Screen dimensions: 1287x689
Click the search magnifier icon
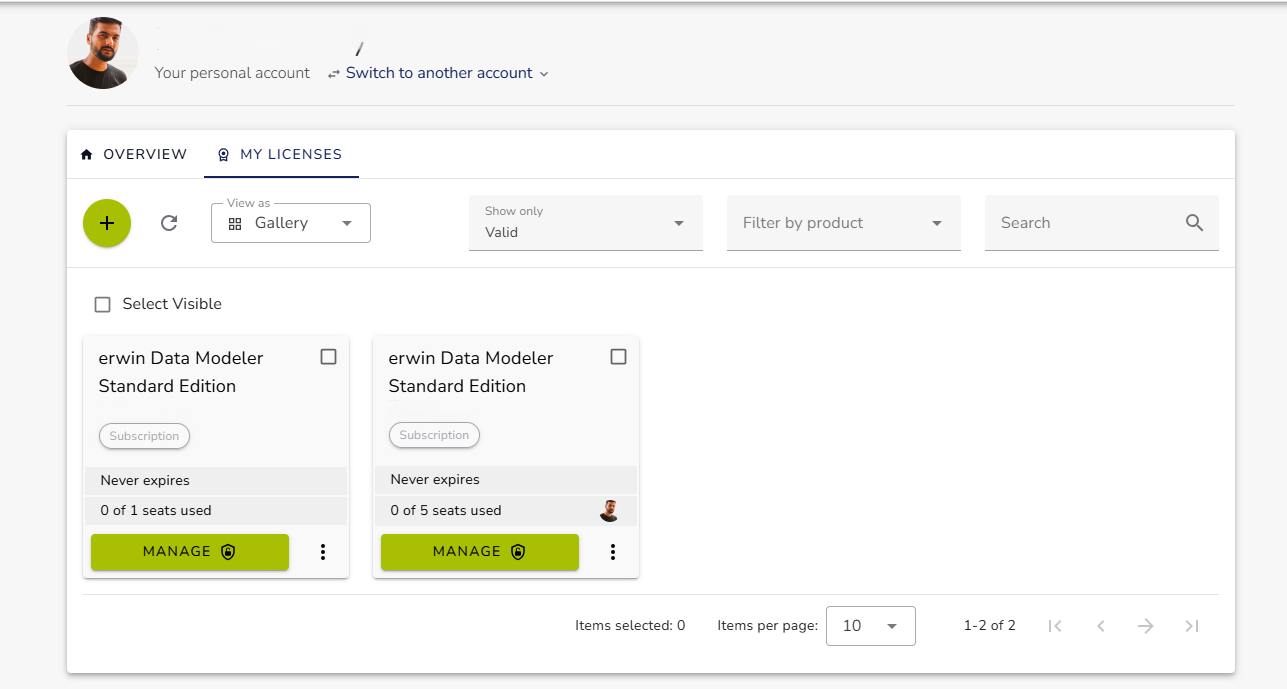1194,223
